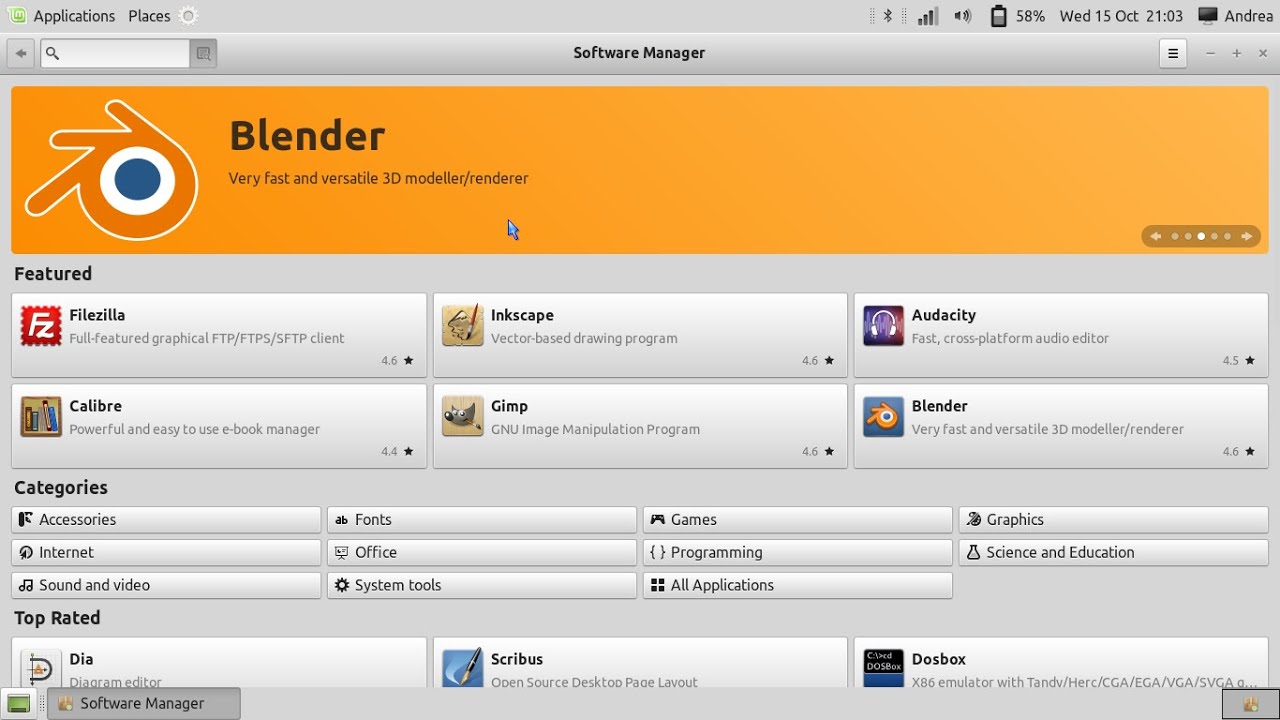
Task: Click the search input field
Action: click(x=115, y=53)
